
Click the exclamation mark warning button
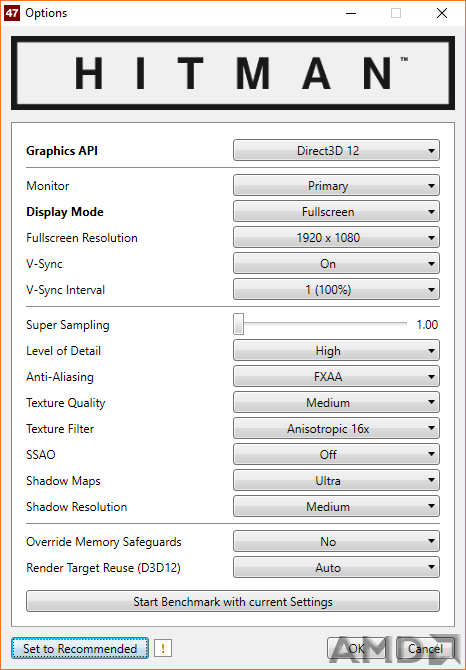(163, 649)
